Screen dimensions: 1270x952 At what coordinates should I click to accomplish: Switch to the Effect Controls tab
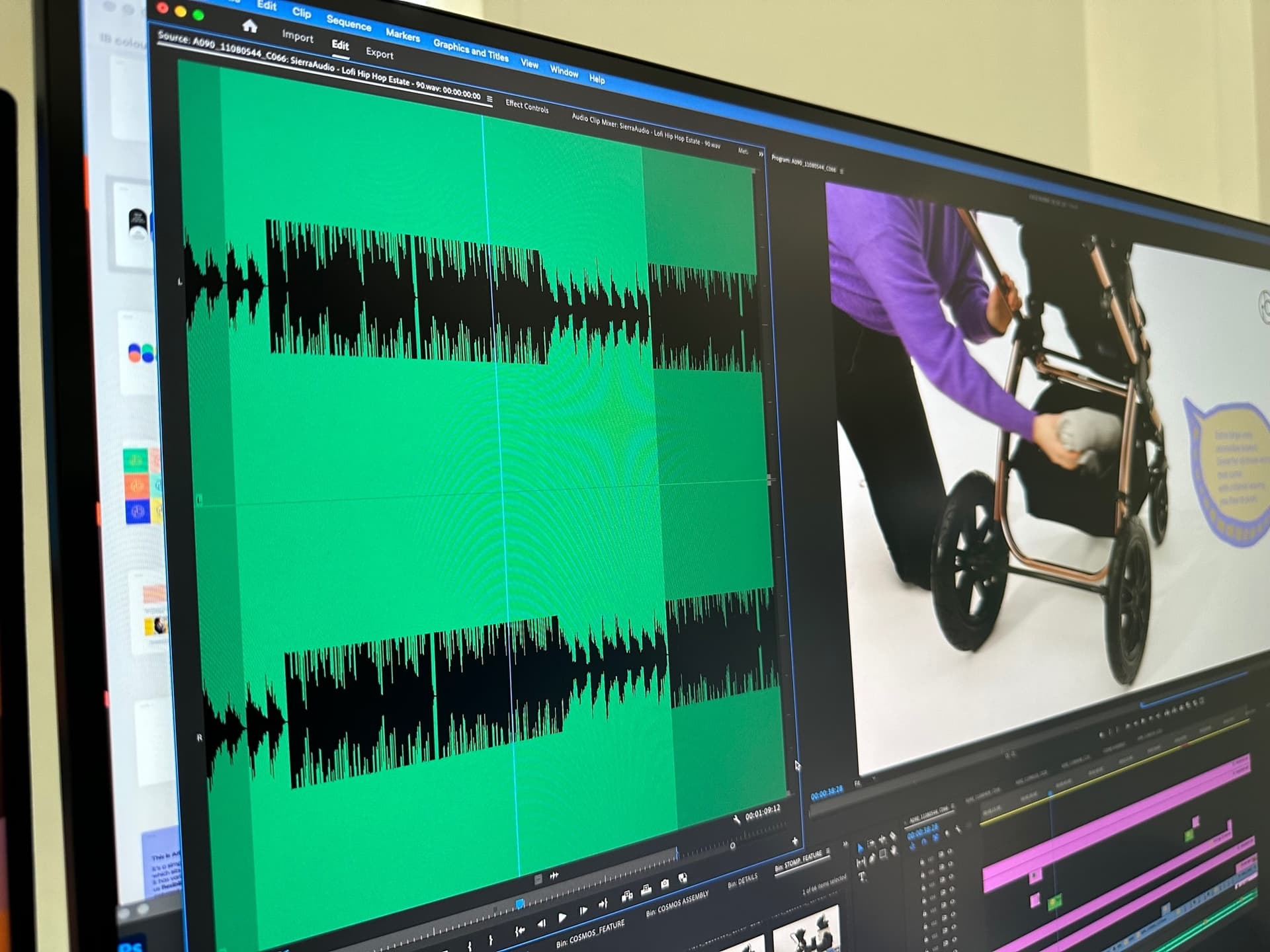tap(527, 106)
